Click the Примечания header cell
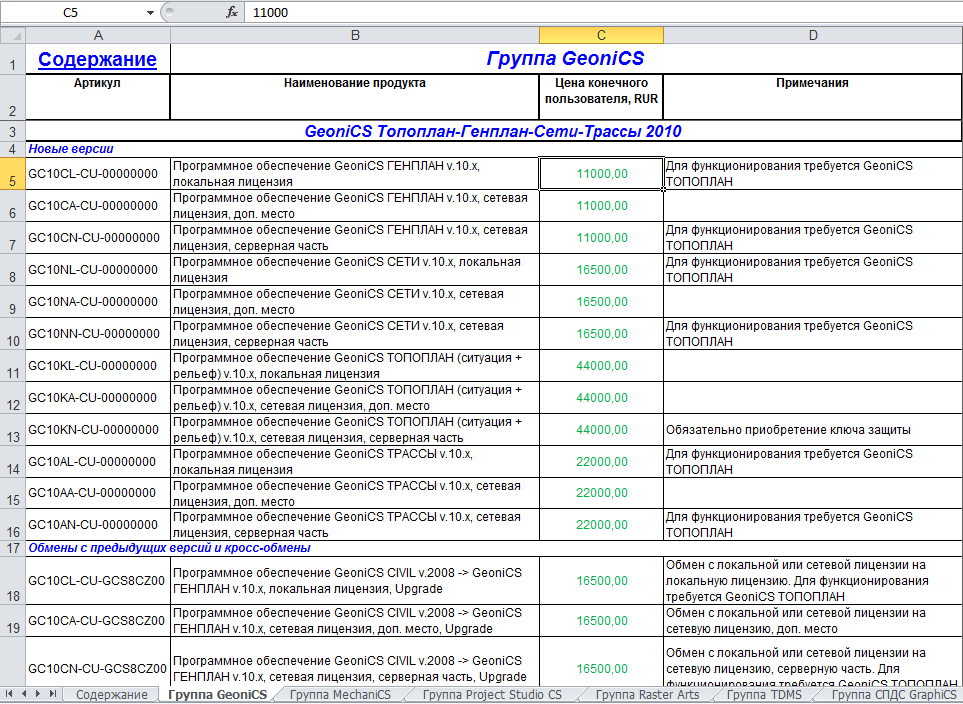Image resolution: width=963 pixels, height=704 pixels. tap(813, 97)
